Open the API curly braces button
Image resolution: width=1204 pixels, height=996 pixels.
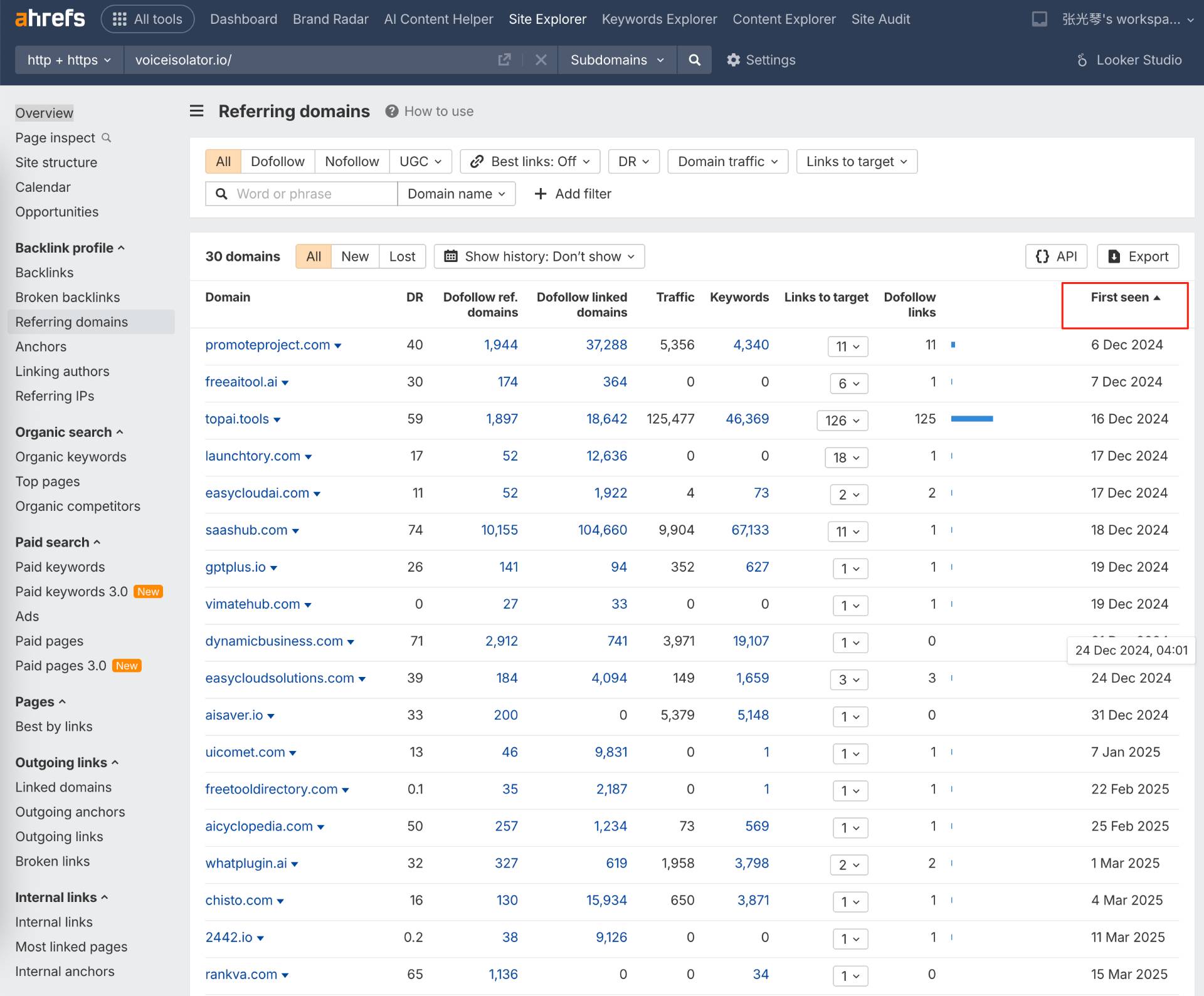pyautogui.click(x=1056, y=256)
